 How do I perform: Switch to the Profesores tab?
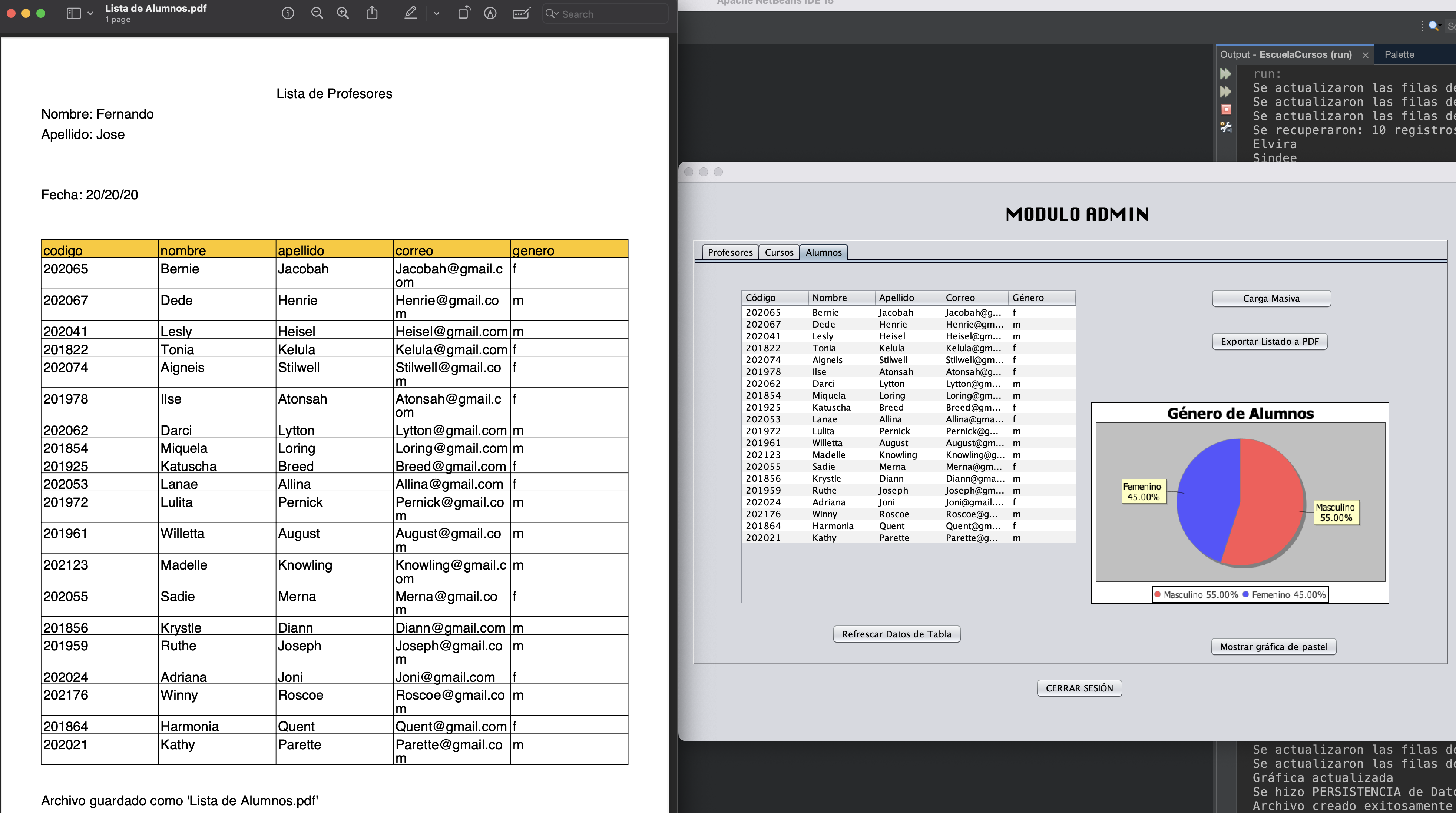tap(730, 252)
